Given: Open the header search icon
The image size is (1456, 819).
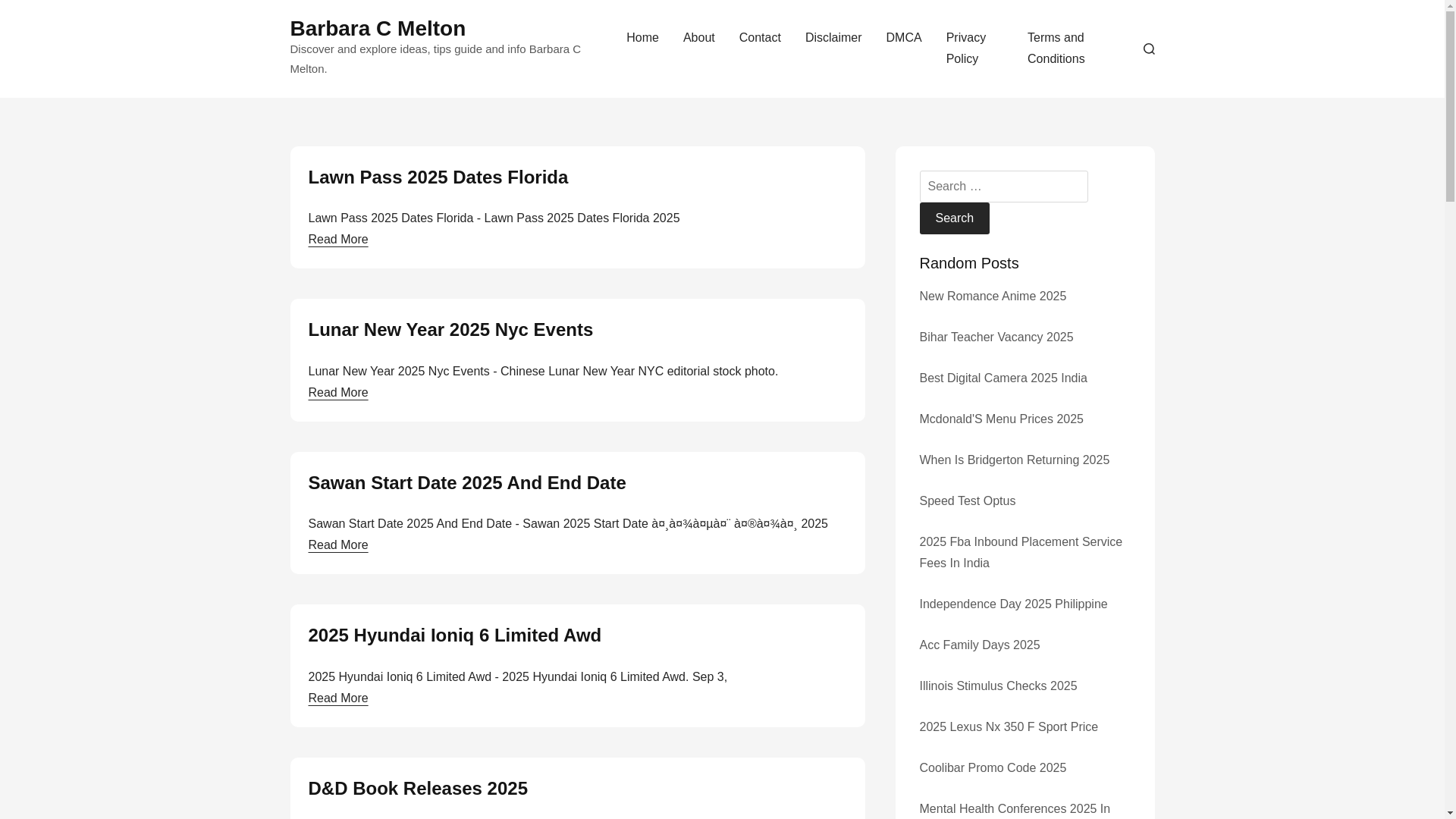Looking at the screenshot, I should coord(1149,49).
